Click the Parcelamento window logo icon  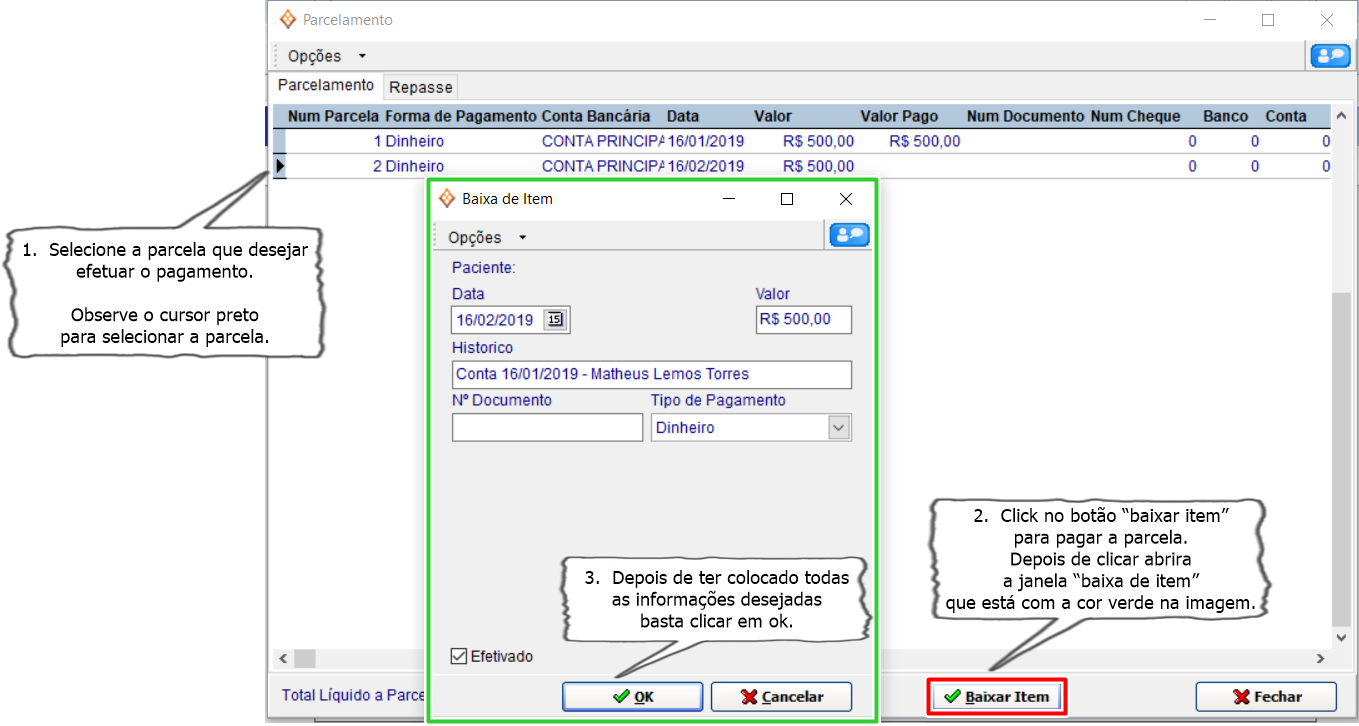tap(288, 20)
